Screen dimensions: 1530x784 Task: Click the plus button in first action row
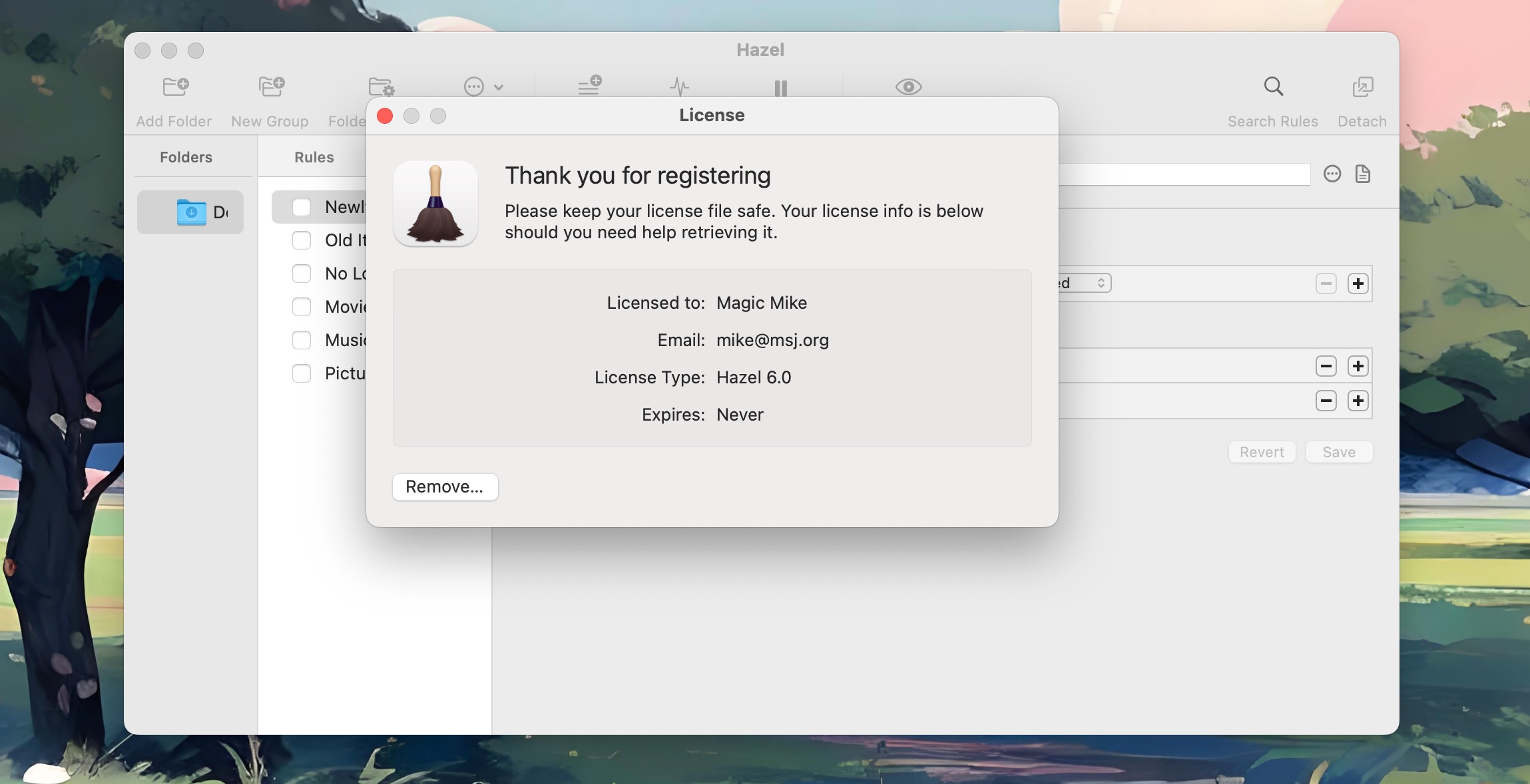(x=1358, y=366)
